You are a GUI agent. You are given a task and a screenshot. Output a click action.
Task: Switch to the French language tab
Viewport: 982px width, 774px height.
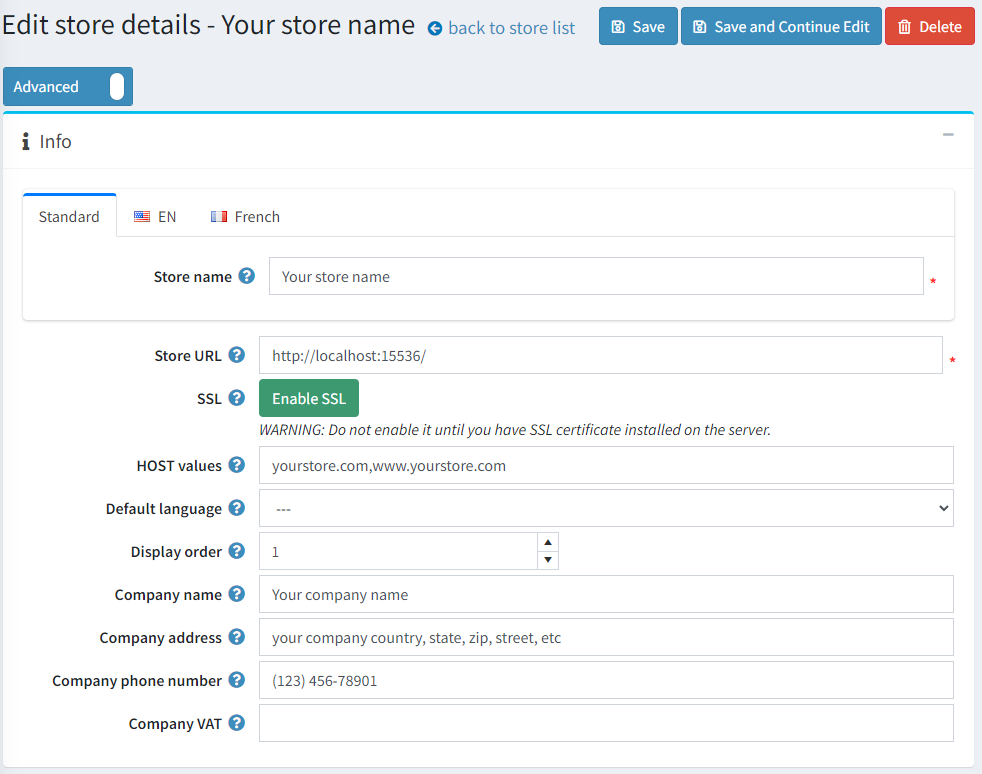coord(245,216)
